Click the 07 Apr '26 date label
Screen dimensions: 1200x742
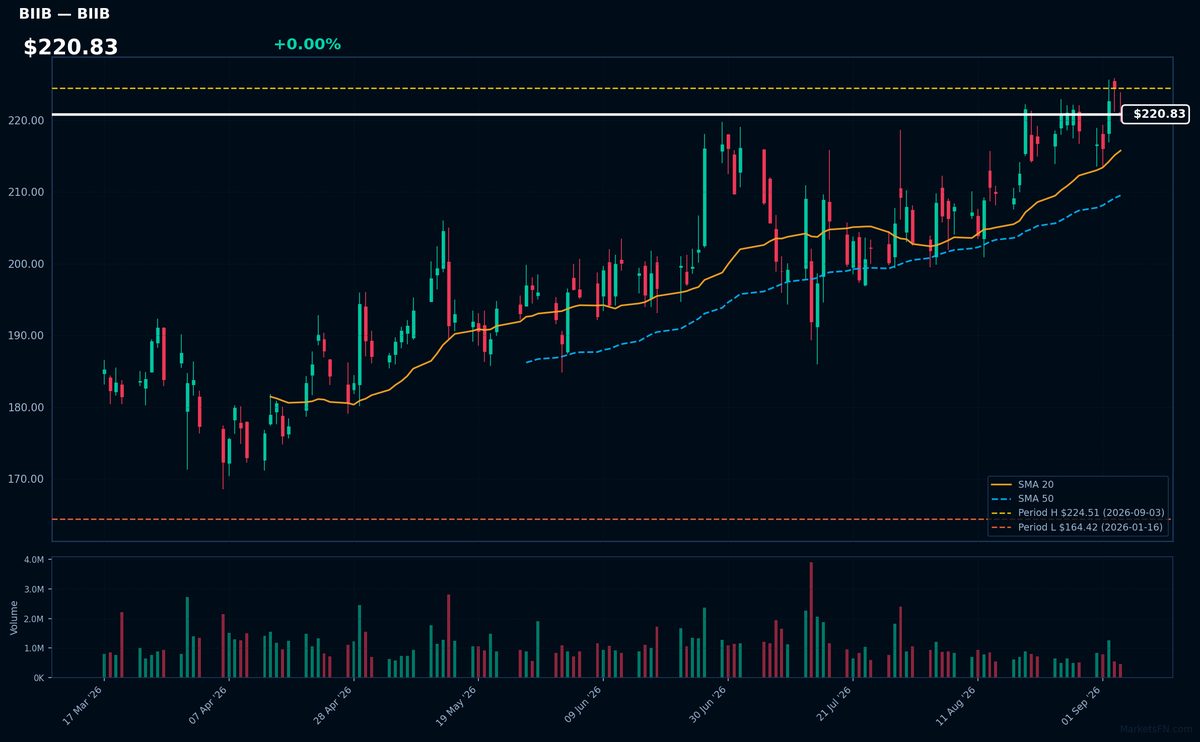208,704
